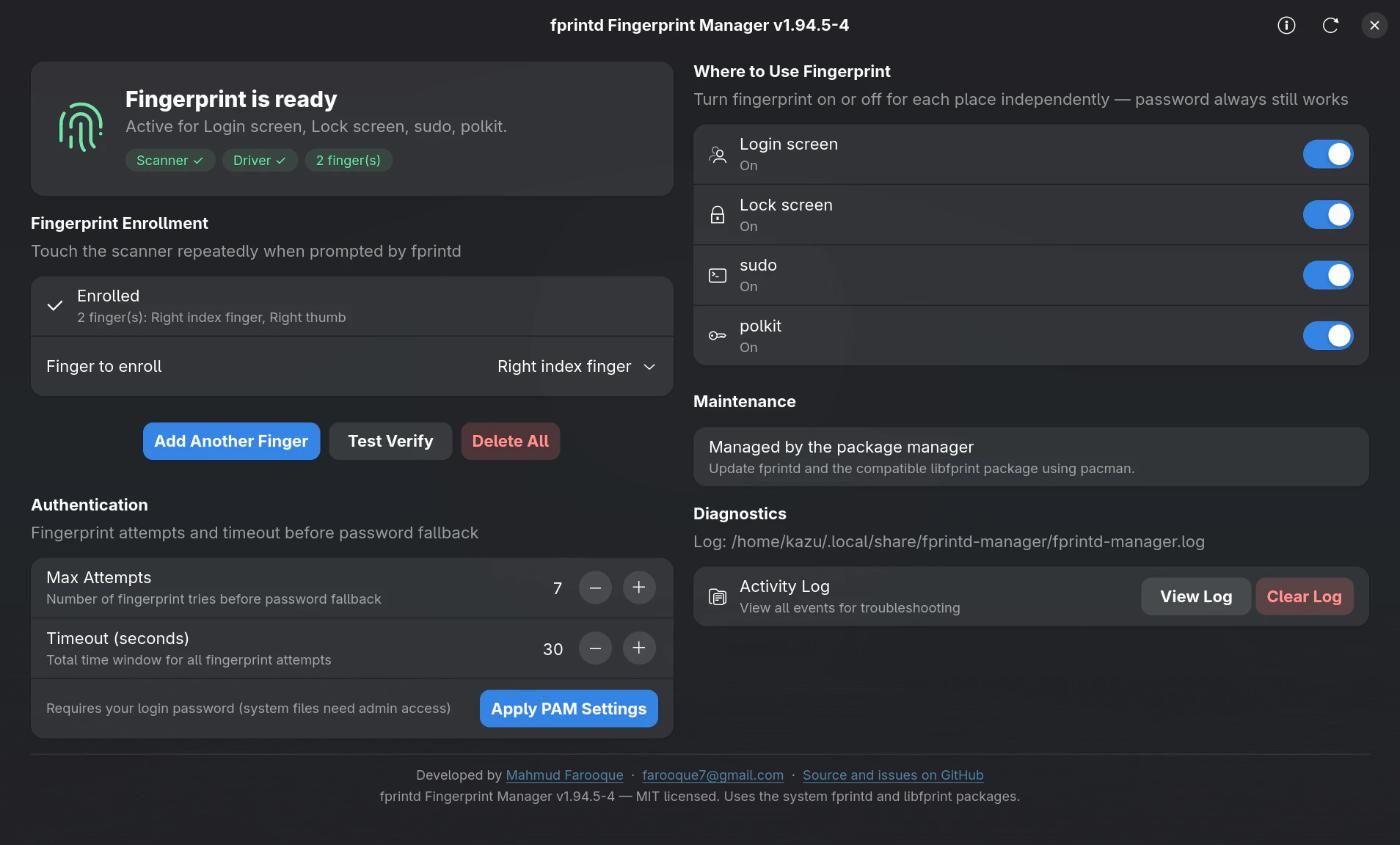Image resolution: width=1400 pixels, height=845 pixels.
Task: Click the Timeout value 30
Action: tap(553, 649)
